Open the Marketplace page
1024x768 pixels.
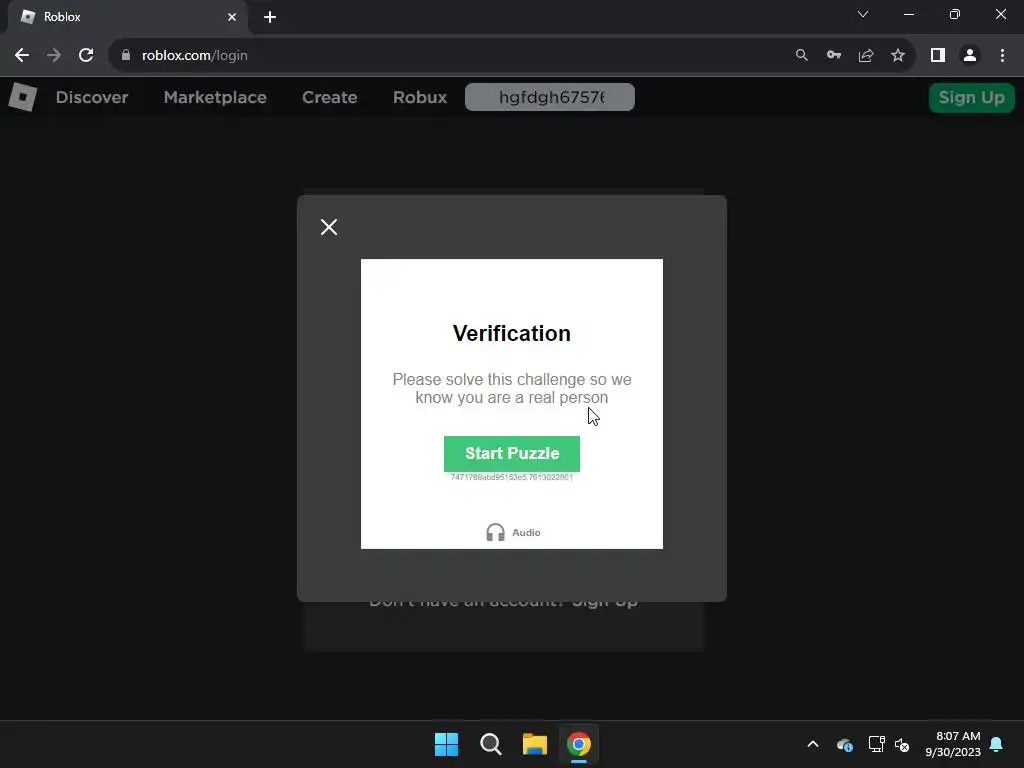[215, 97]
